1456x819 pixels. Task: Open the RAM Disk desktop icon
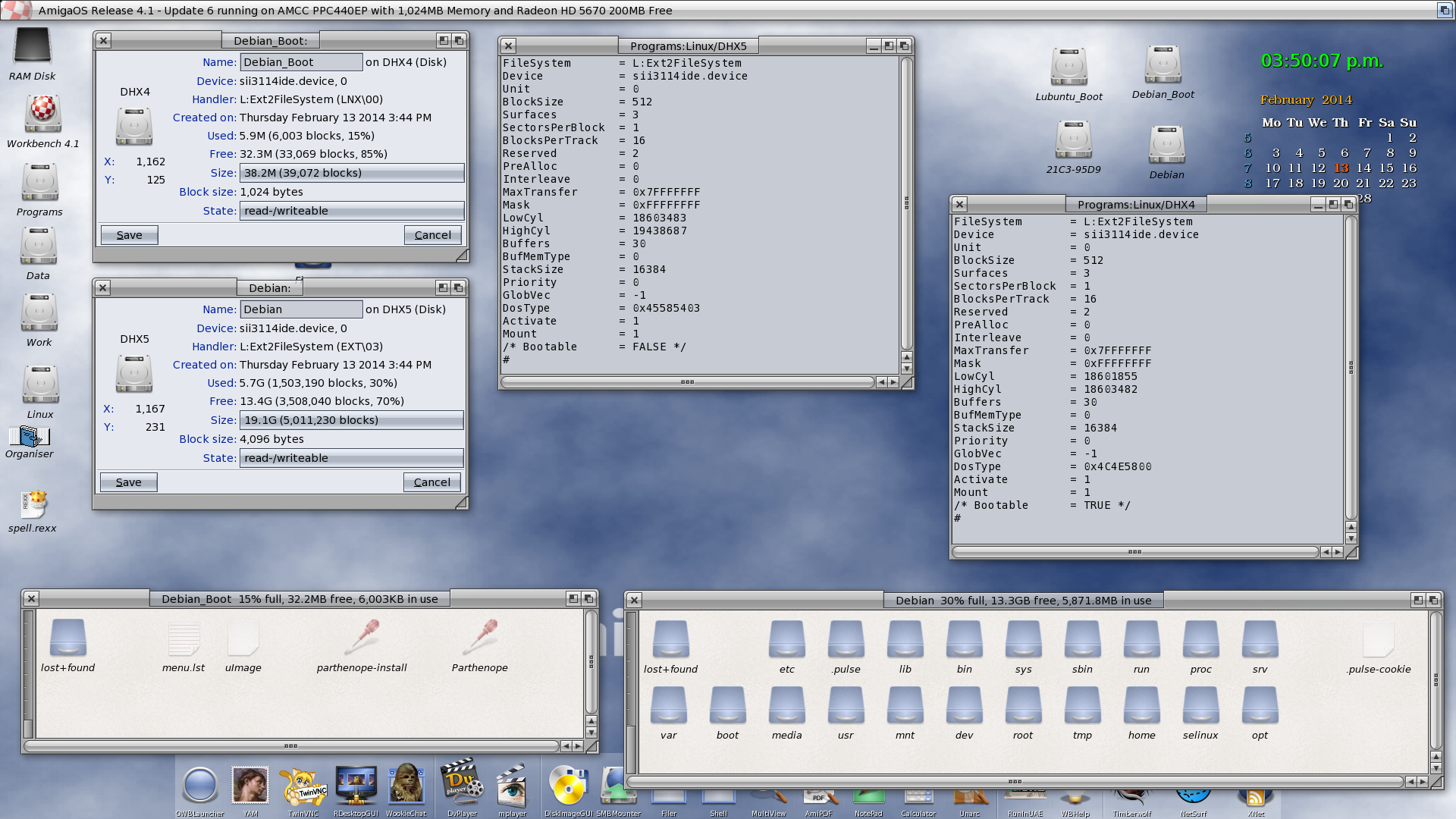pos(32,45)
